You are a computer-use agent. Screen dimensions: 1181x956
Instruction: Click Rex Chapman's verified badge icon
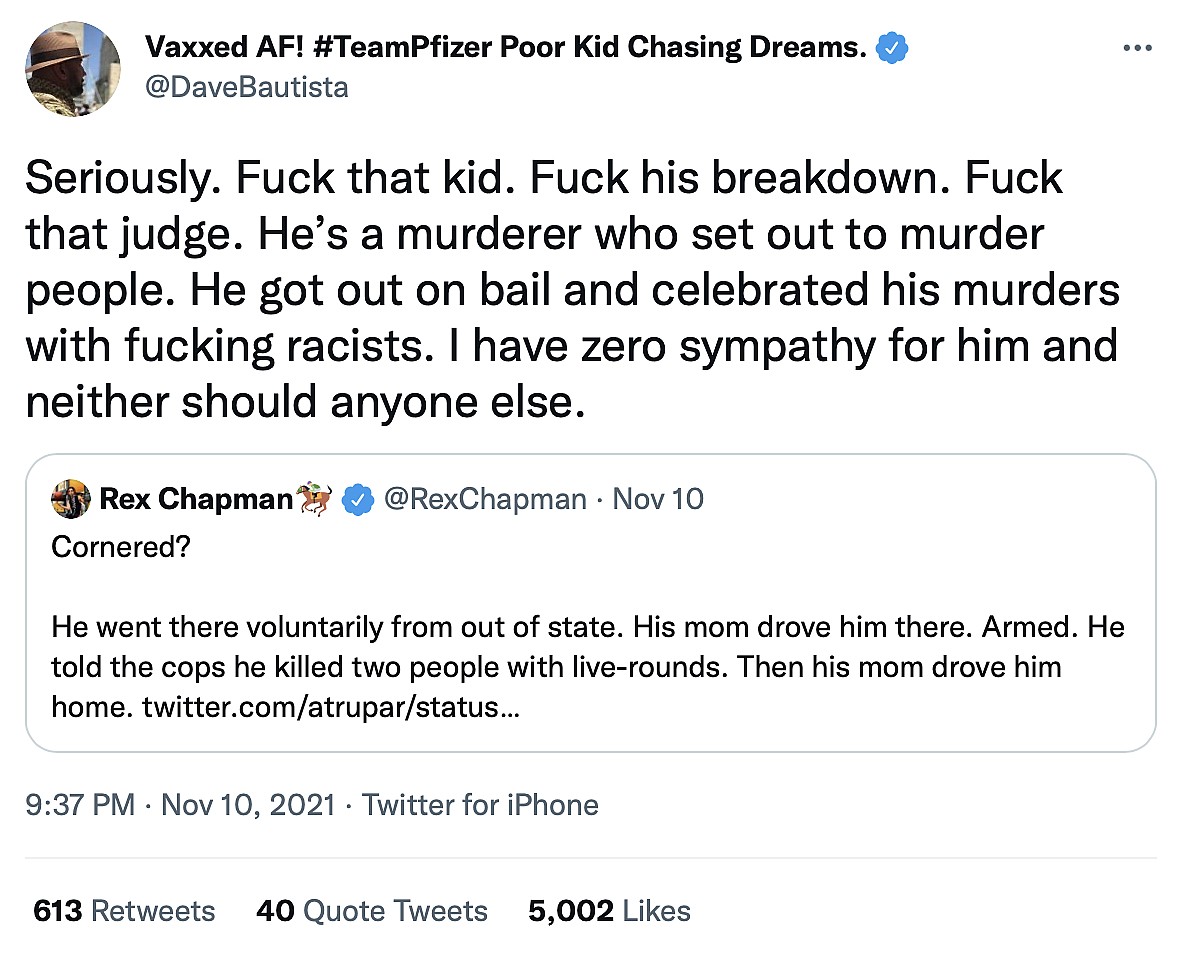tap(358, 499)
